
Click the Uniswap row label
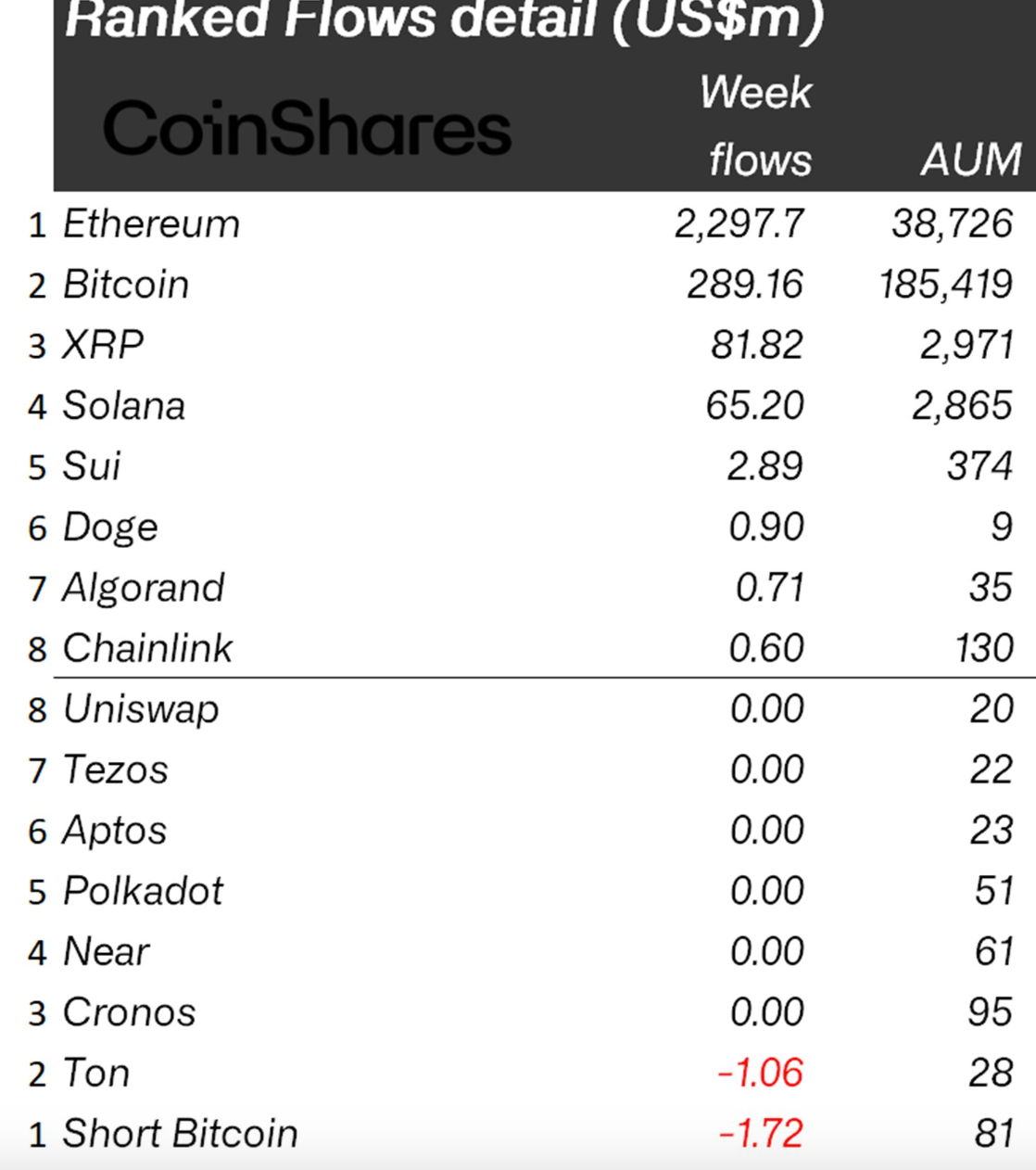tap(141, 709)
